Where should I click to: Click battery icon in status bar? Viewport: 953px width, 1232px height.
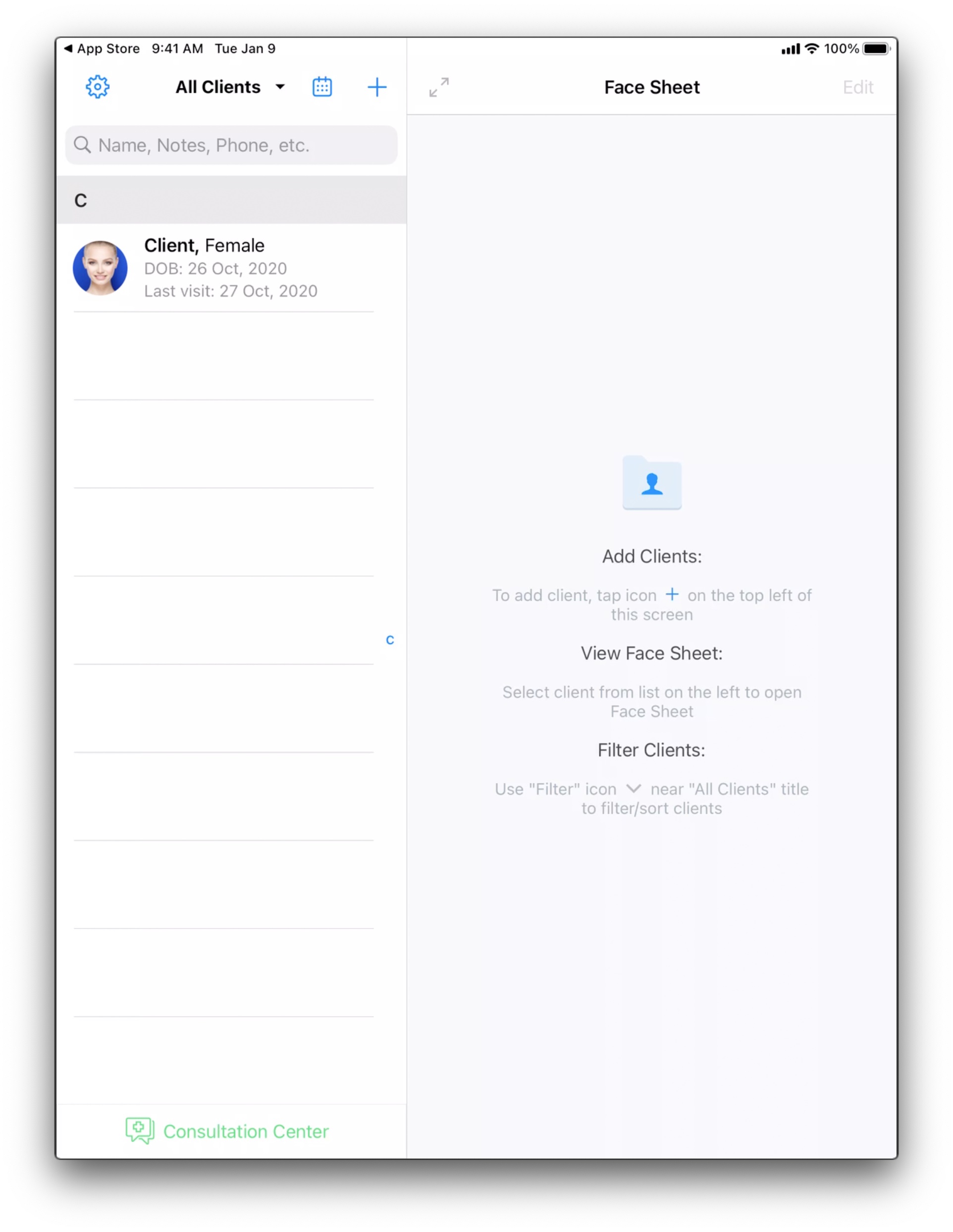click(876, 49)
